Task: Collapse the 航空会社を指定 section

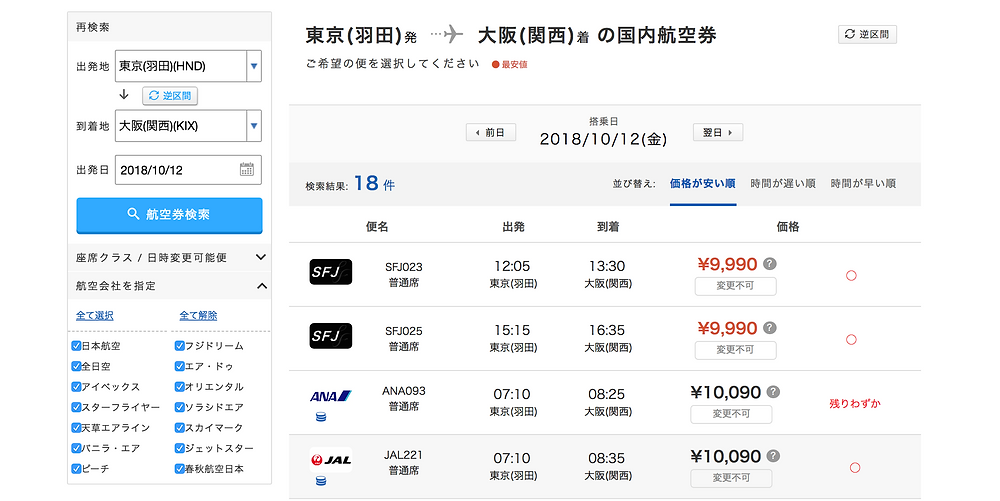Action: (169, 286)
